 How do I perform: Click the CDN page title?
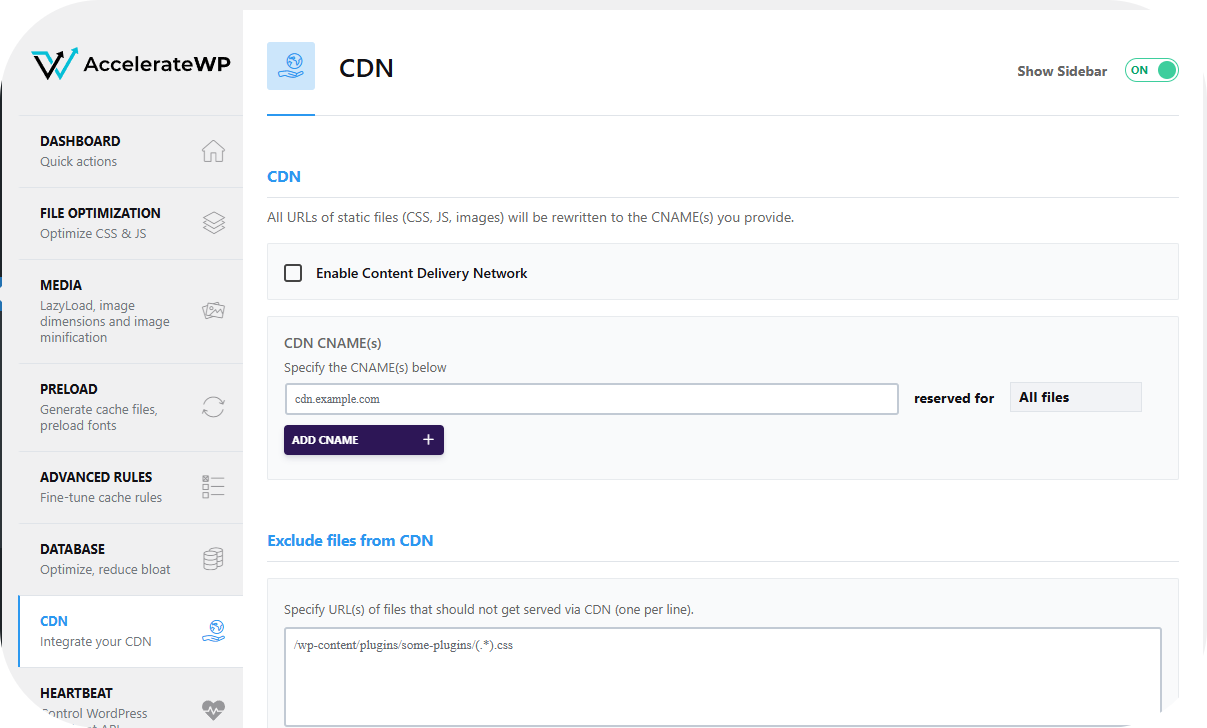[367, 68]
